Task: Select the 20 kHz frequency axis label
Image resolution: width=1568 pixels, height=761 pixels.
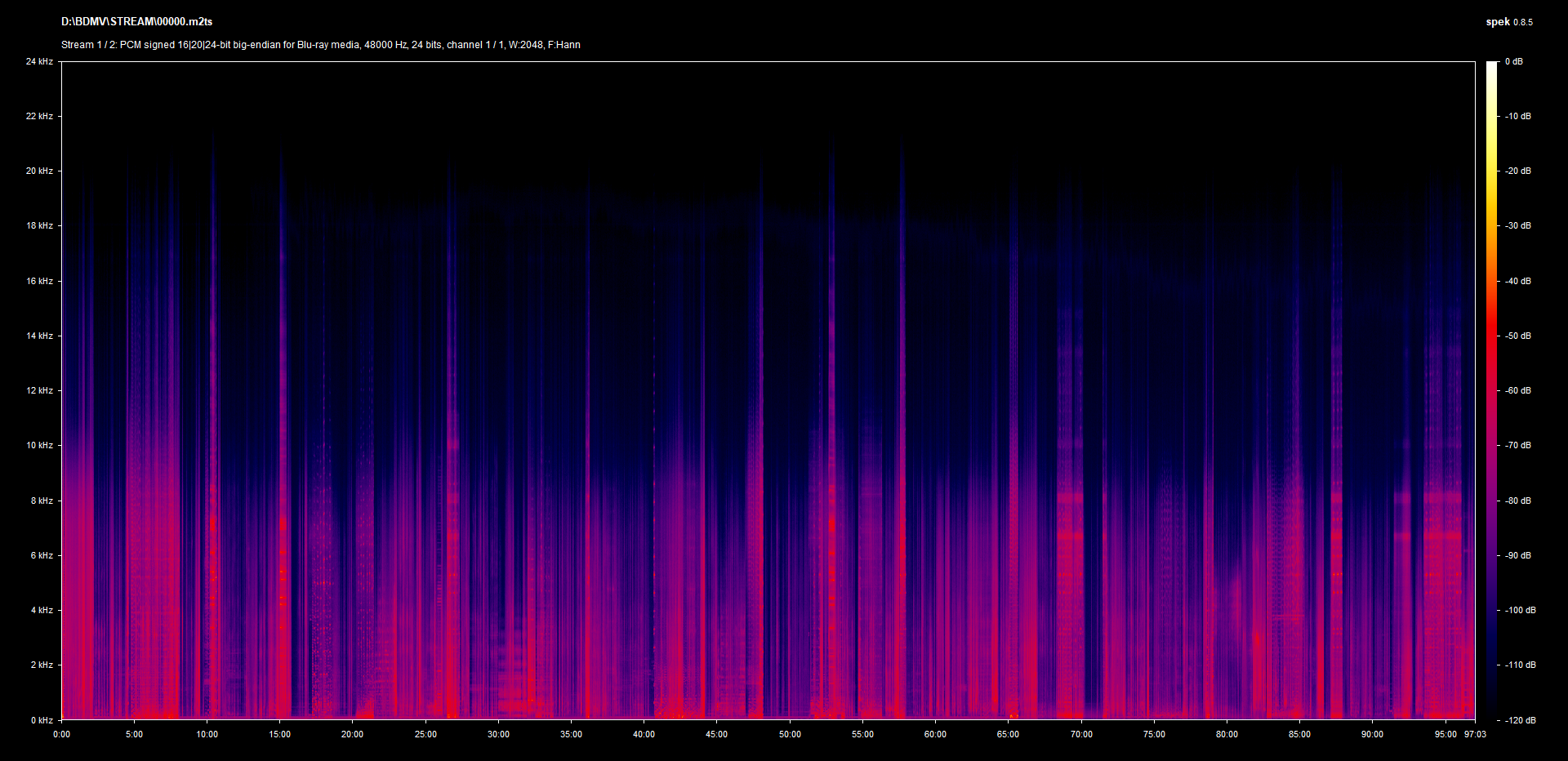Action: (x=39, y=171)
